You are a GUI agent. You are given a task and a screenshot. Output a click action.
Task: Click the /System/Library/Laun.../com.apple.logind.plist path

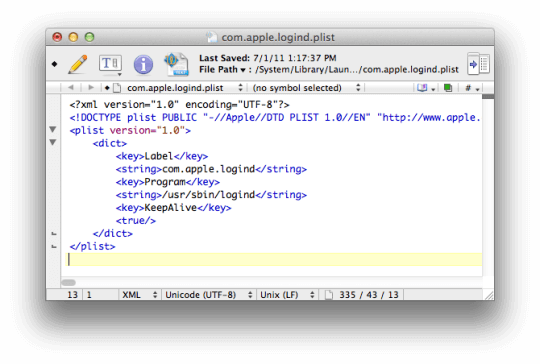[357, 70]
